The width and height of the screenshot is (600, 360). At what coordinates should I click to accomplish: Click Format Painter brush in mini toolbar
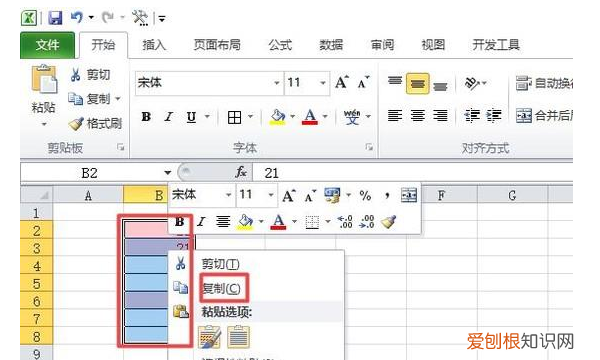click(x=388, y=222)
